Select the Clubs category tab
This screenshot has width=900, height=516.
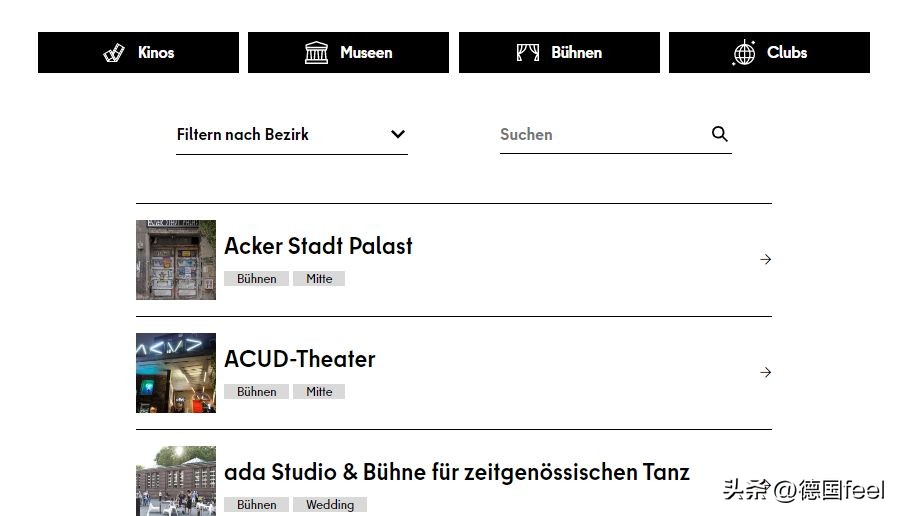pyautogui.click(x=769, y=53)
